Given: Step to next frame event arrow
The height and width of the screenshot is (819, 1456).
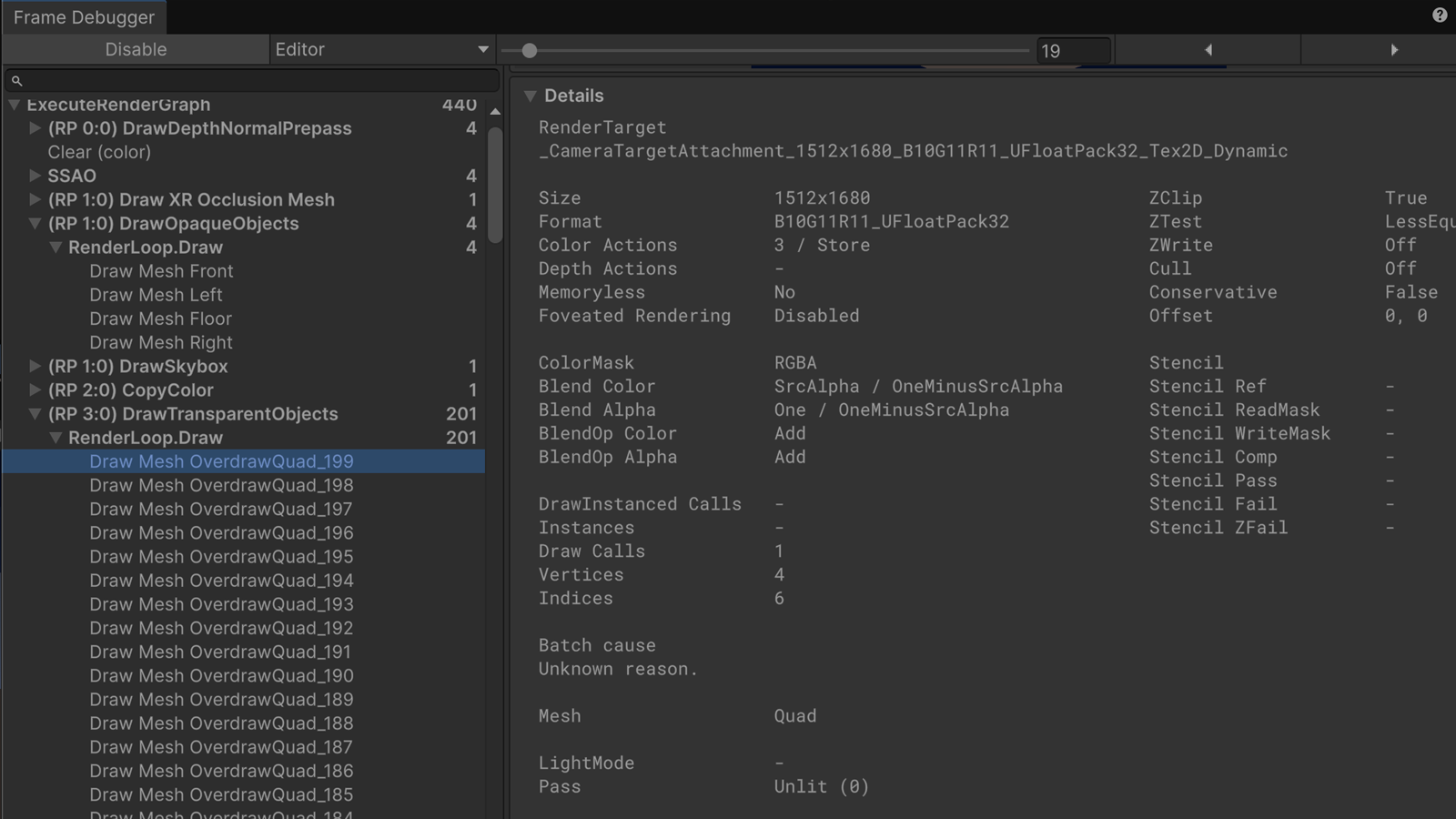Looking at the screenshot, I should (1393, 50).
